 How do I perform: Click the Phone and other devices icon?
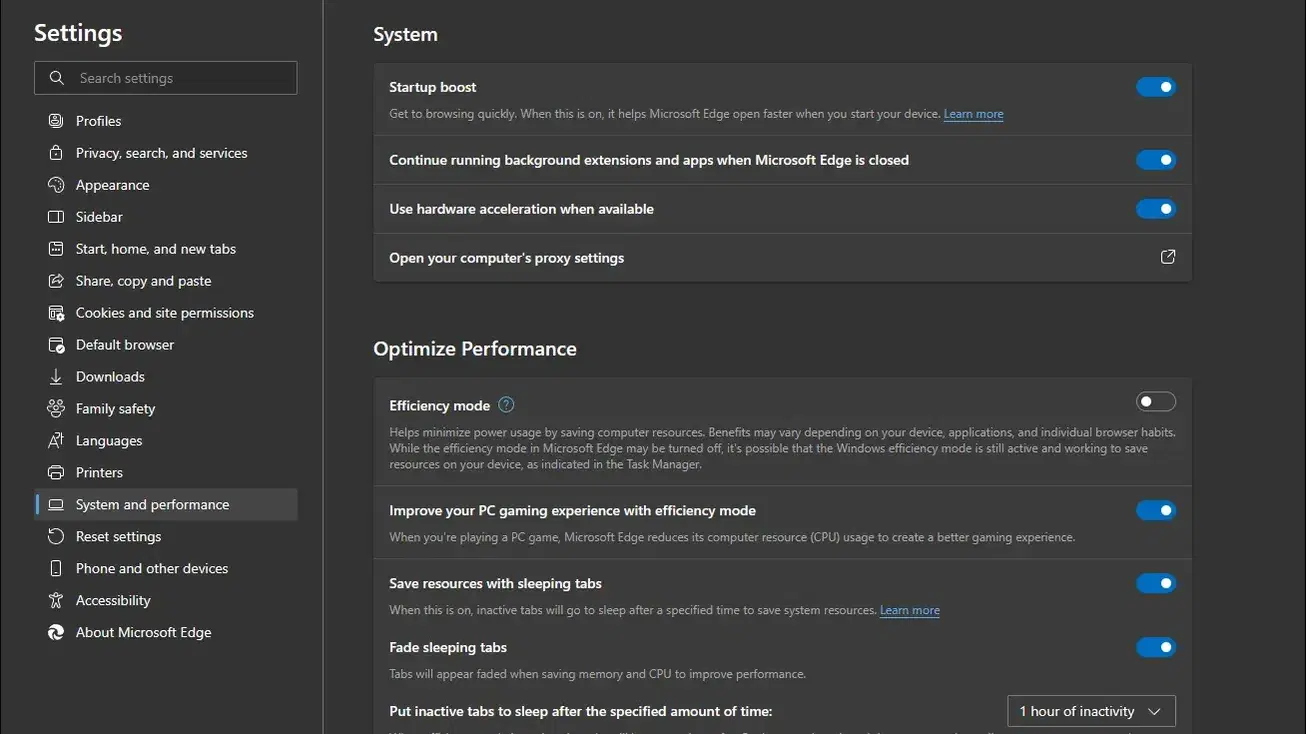click(56, 569)
